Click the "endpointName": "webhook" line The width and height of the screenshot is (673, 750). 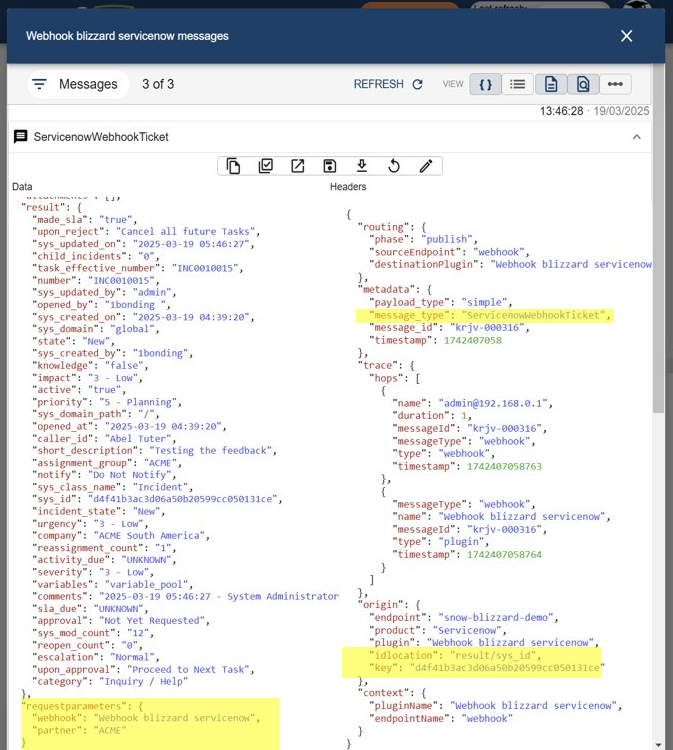441,718
